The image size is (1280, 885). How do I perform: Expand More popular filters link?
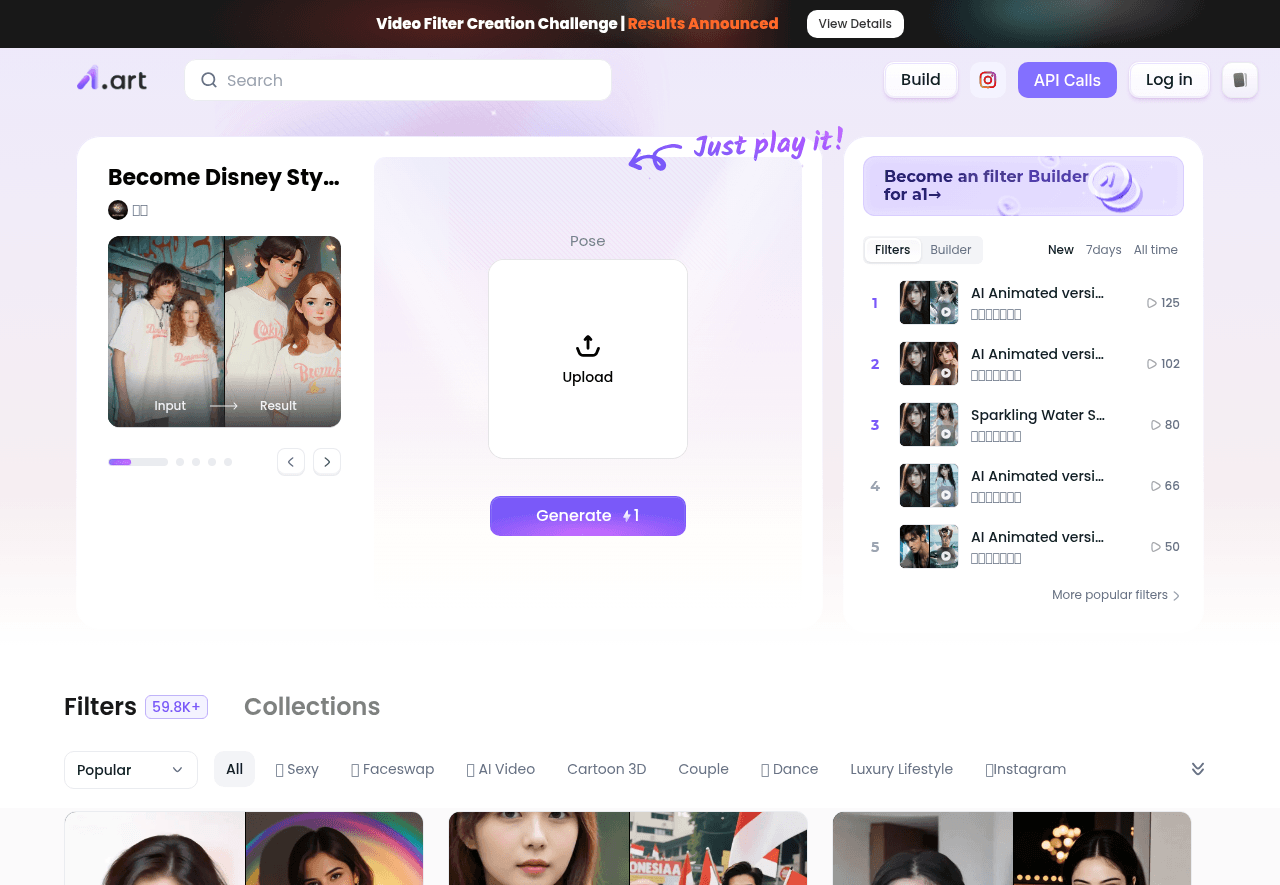click(x=1115, y=595)
